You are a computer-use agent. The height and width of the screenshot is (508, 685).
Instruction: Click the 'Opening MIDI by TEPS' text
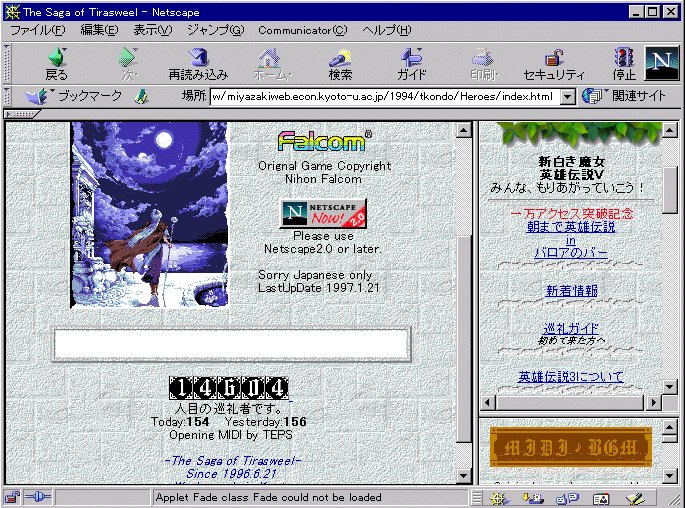(x=231, y=435)
